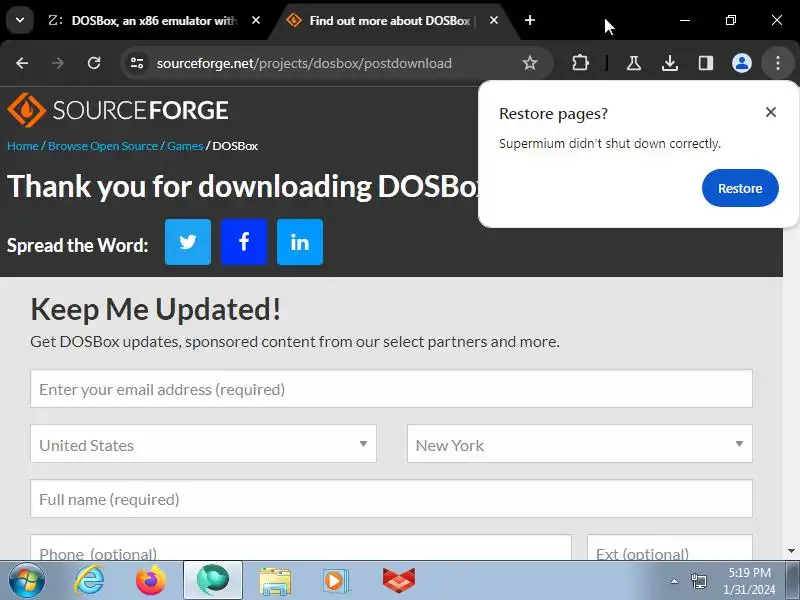Share on LinkedIn

300,242
